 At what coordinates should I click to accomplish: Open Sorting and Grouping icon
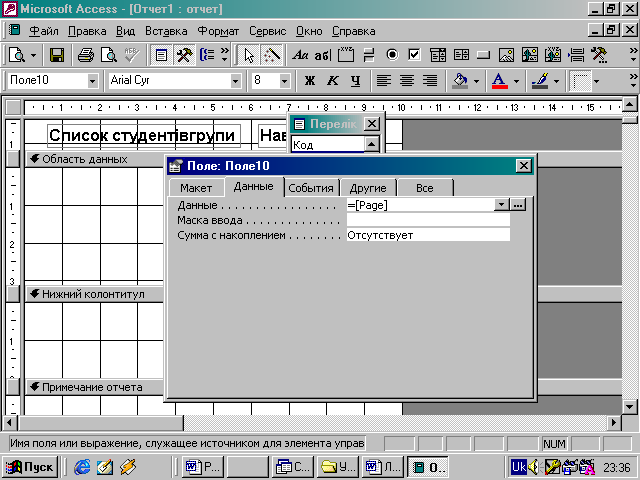207,55
